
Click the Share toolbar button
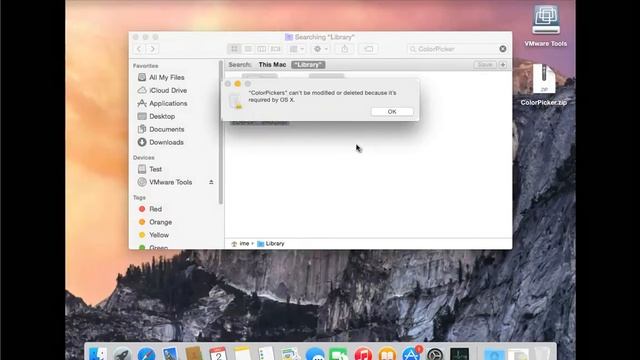pos(344,49)
